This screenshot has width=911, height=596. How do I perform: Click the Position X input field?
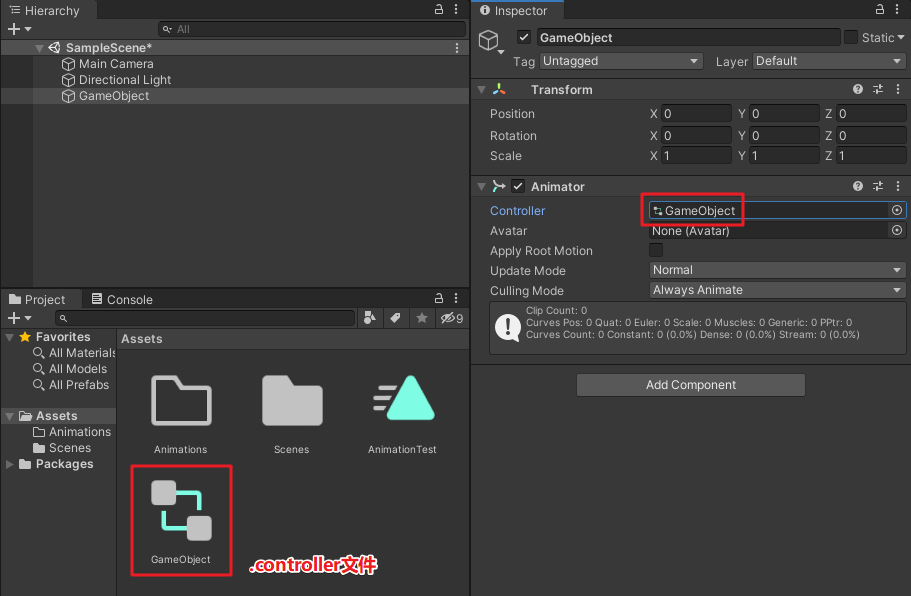pos(696,114)
